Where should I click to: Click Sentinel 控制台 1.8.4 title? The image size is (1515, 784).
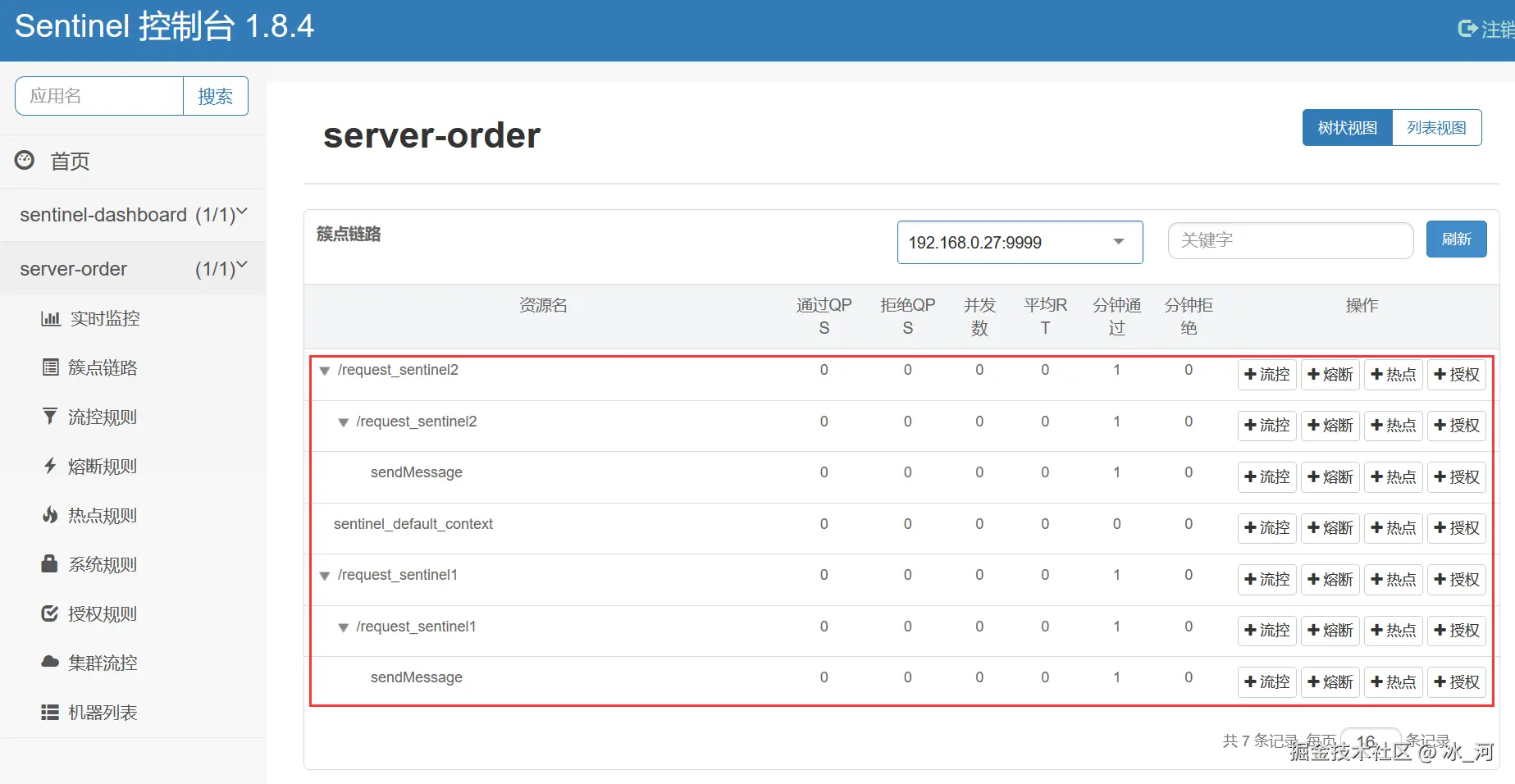(165, 26)
